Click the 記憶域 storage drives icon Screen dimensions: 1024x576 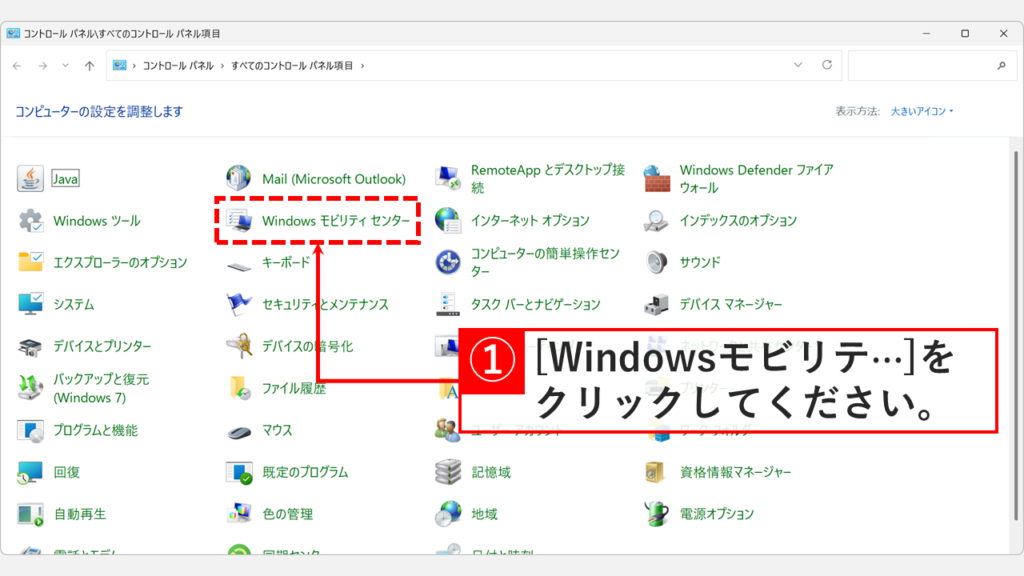coord(448,472)
